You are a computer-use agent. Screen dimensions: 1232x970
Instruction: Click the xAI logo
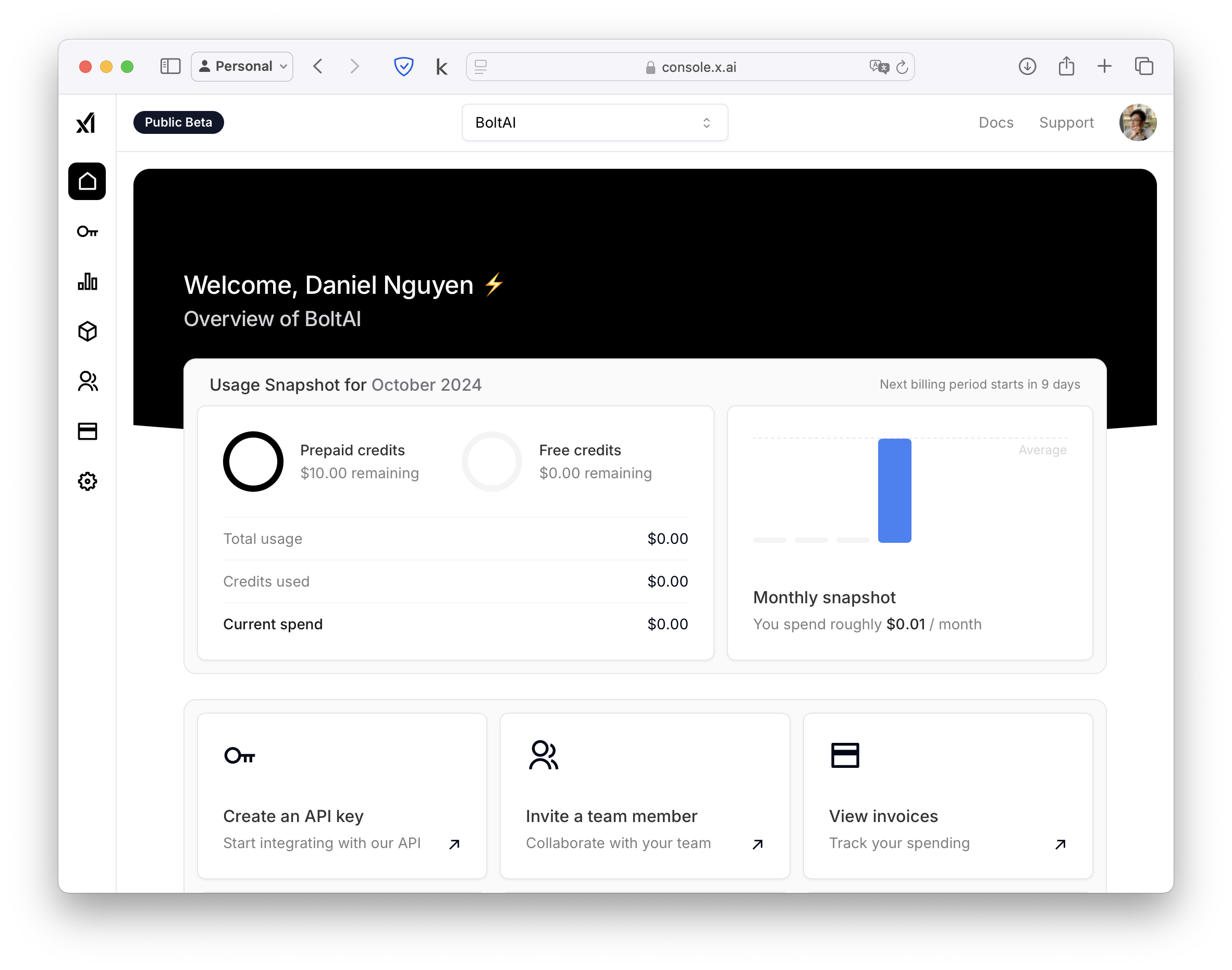pos(86,122)
